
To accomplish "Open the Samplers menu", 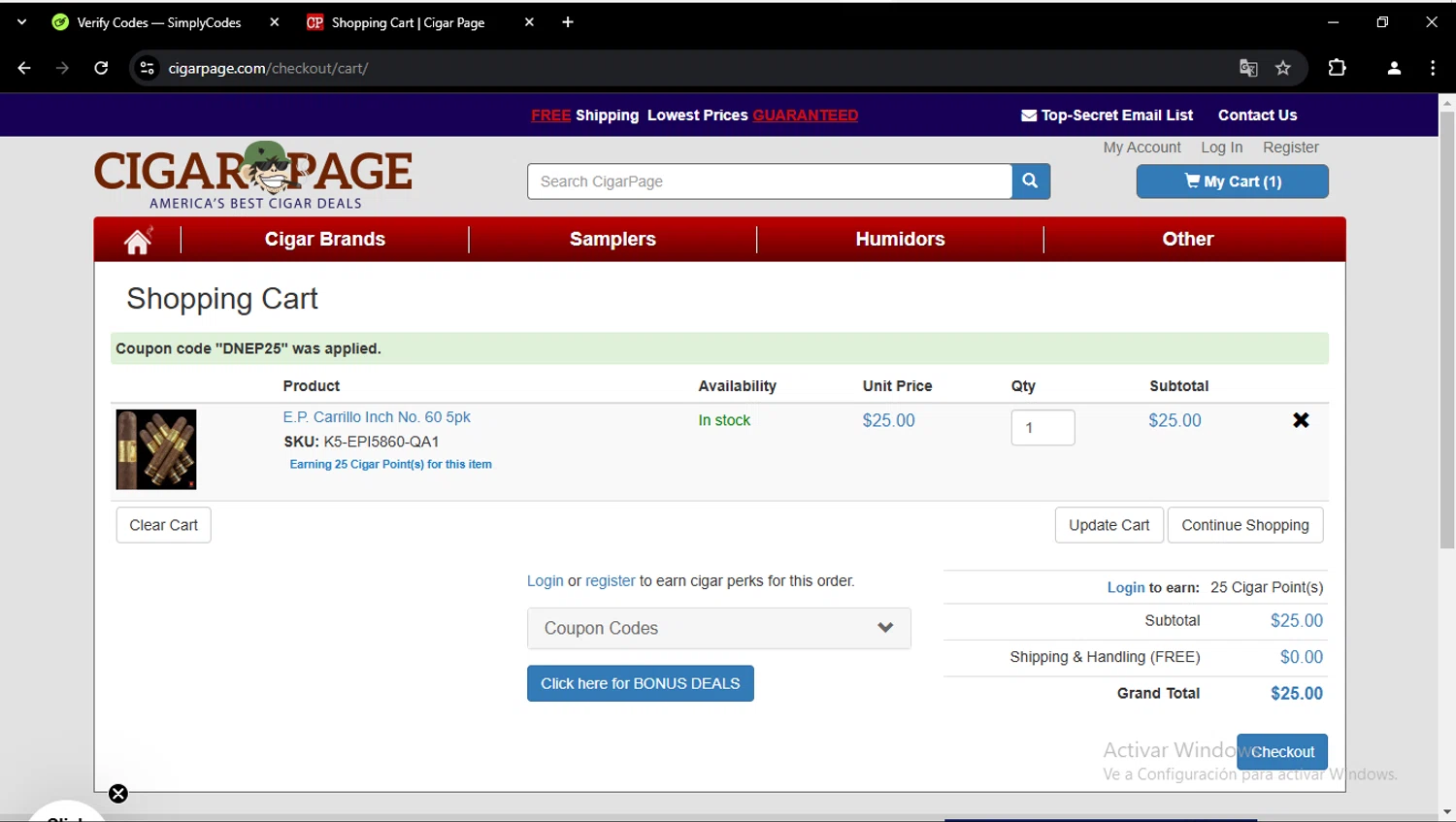I will click(612, 239).
